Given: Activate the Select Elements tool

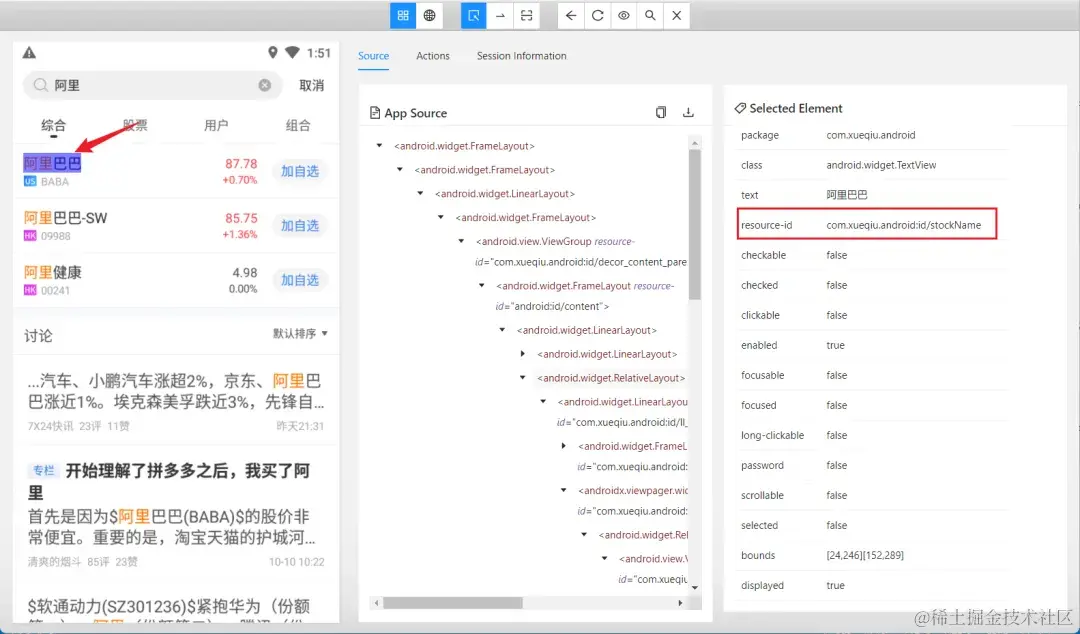Looking at the screenshot, I should 474,15.
